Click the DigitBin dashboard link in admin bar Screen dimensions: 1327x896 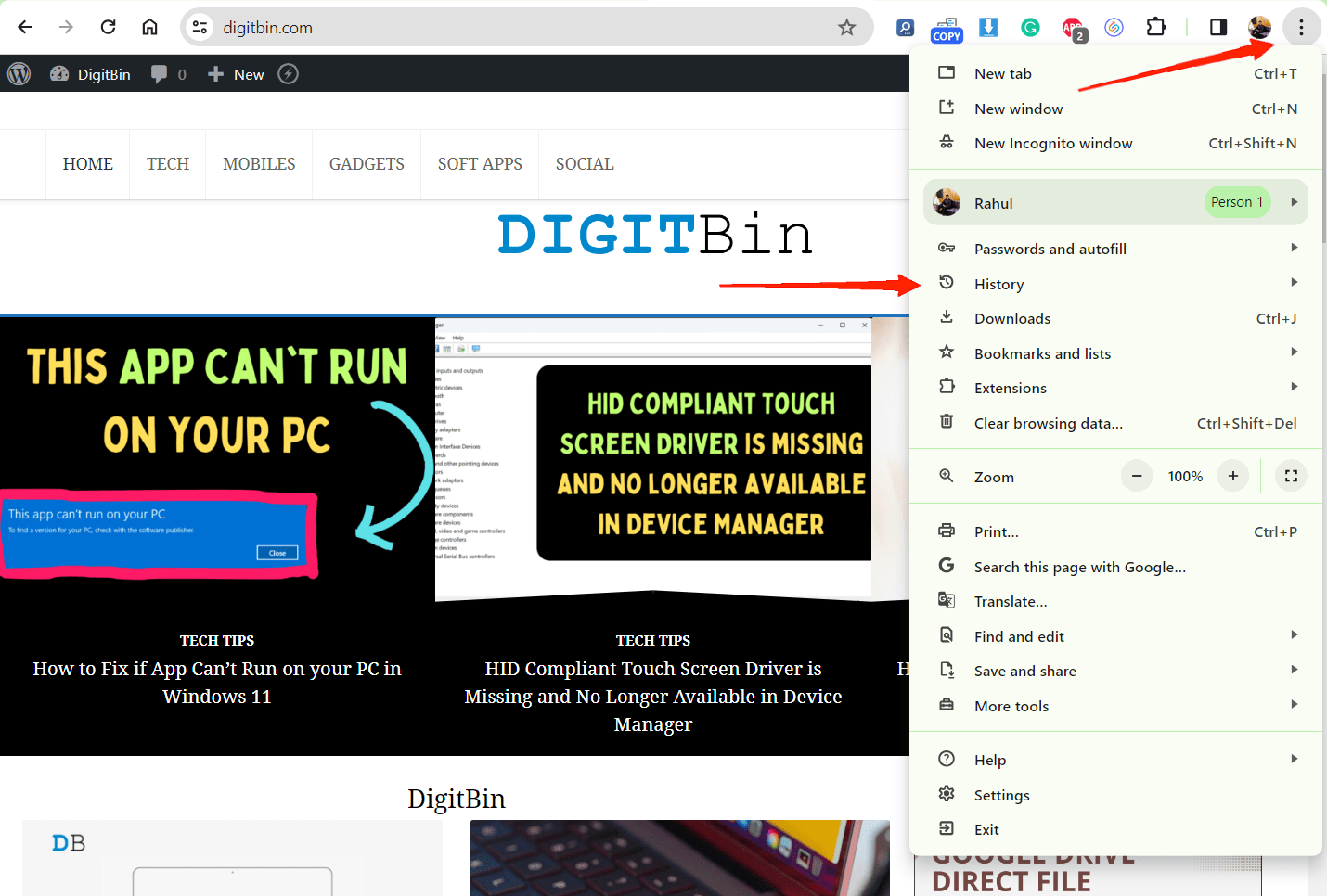point(90,74)
